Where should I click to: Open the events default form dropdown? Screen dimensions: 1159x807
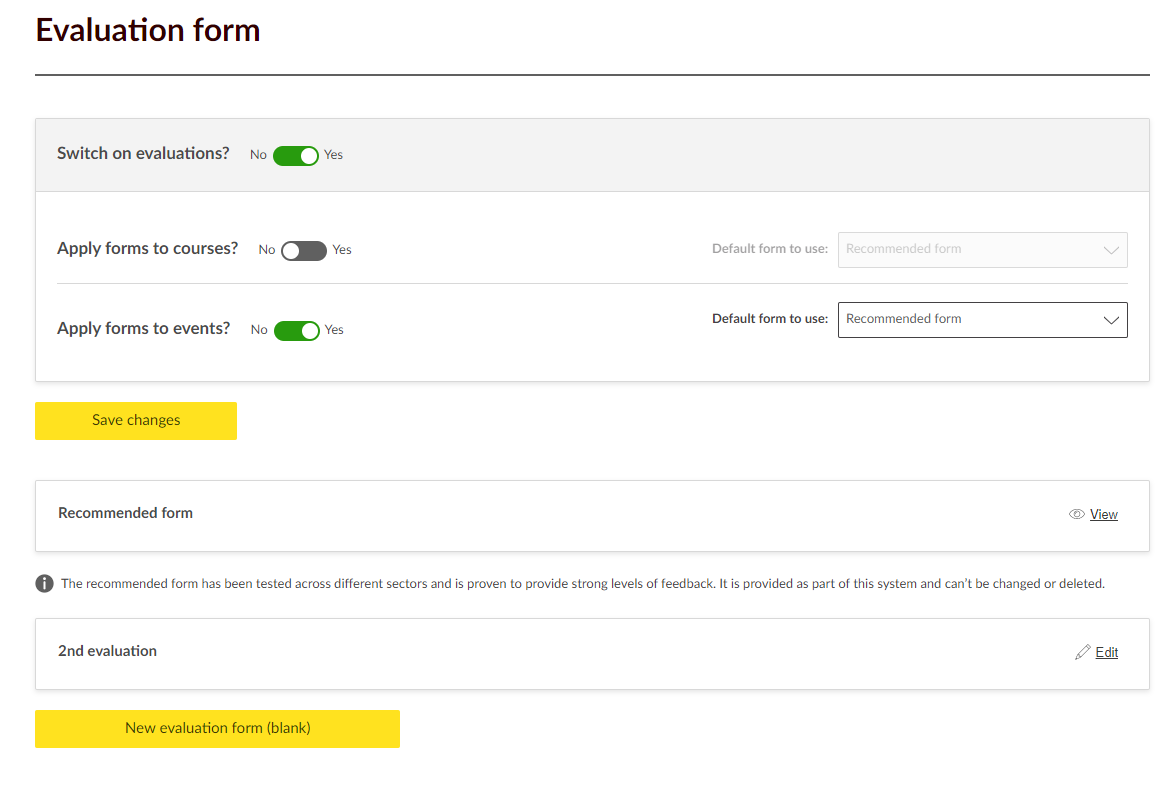pyautogui.click(x=981, y=320)
